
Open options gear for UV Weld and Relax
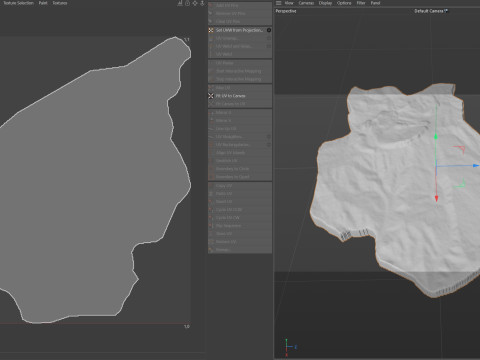pyautogui.click(x=269, y=46)
